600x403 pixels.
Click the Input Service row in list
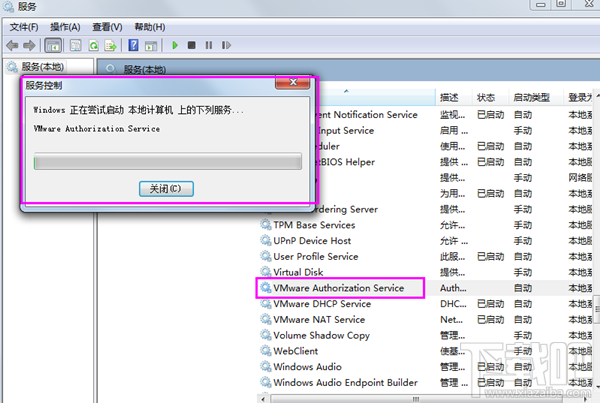point(455,131)
